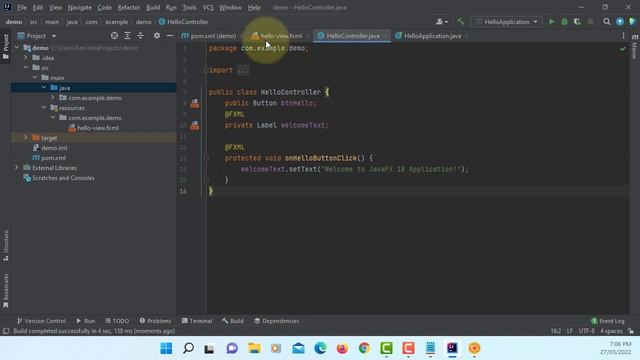Open the Version Control tool window

[41, 321]
